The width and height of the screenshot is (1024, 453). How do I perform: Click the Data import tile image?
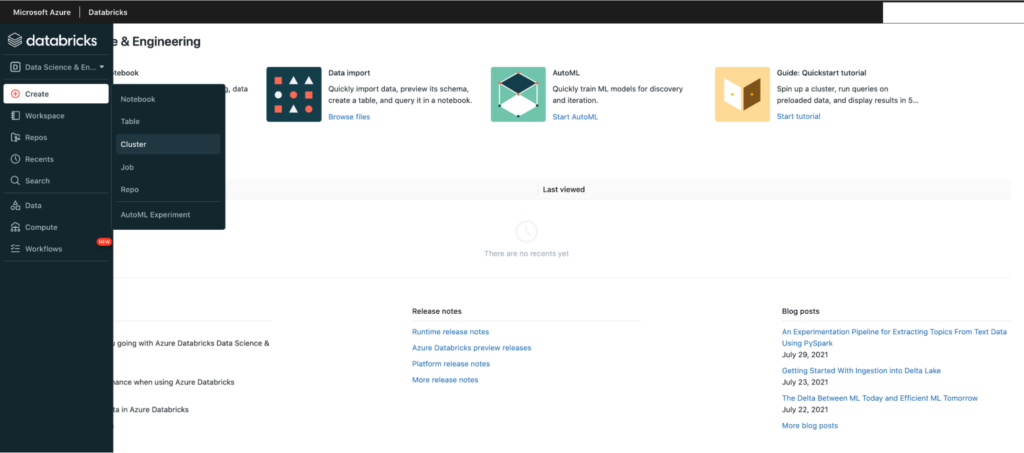pyautogui.click(x=294, y=95)
